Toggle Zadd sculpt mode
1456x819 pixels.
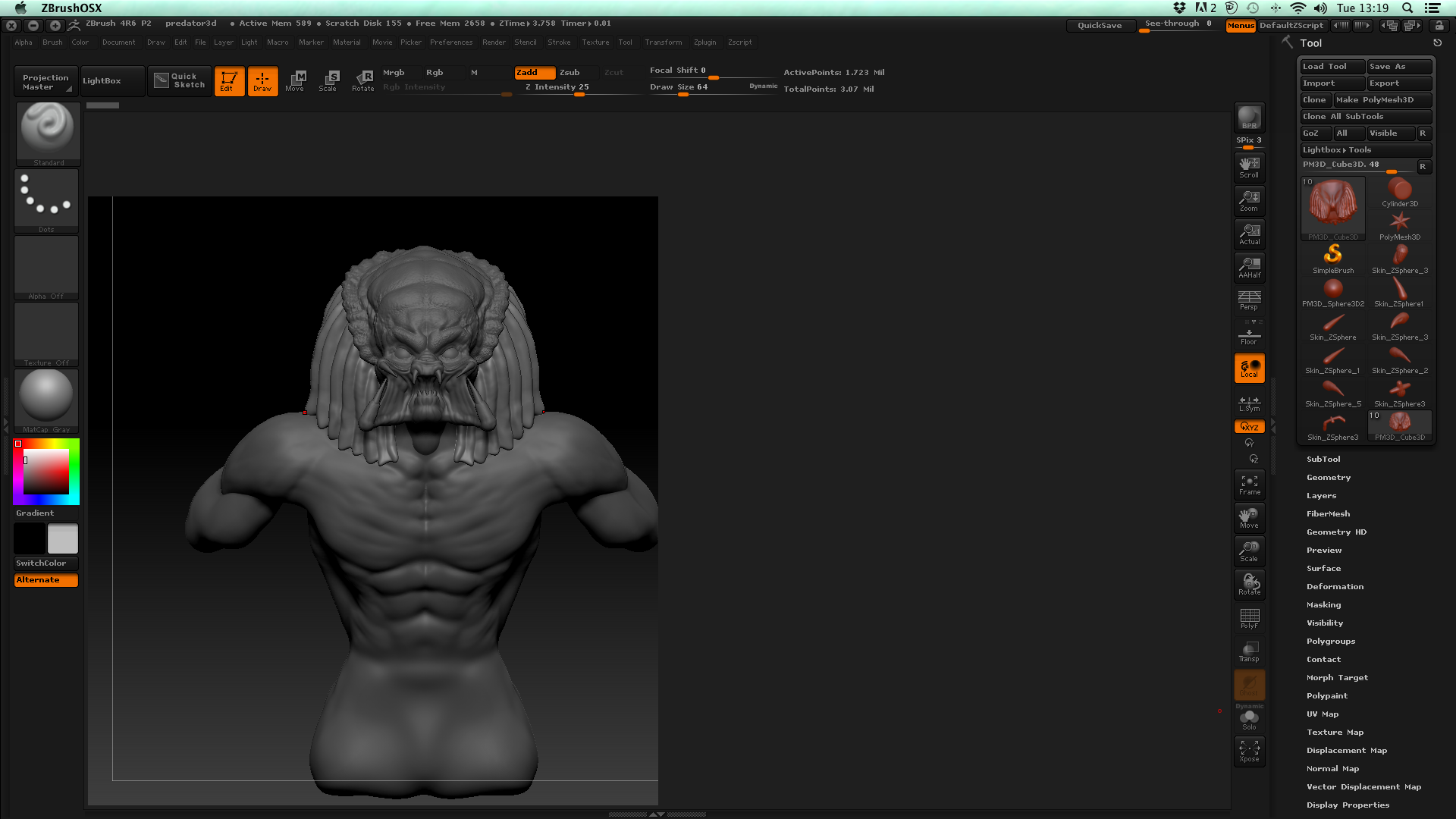(x=535, y=73)
